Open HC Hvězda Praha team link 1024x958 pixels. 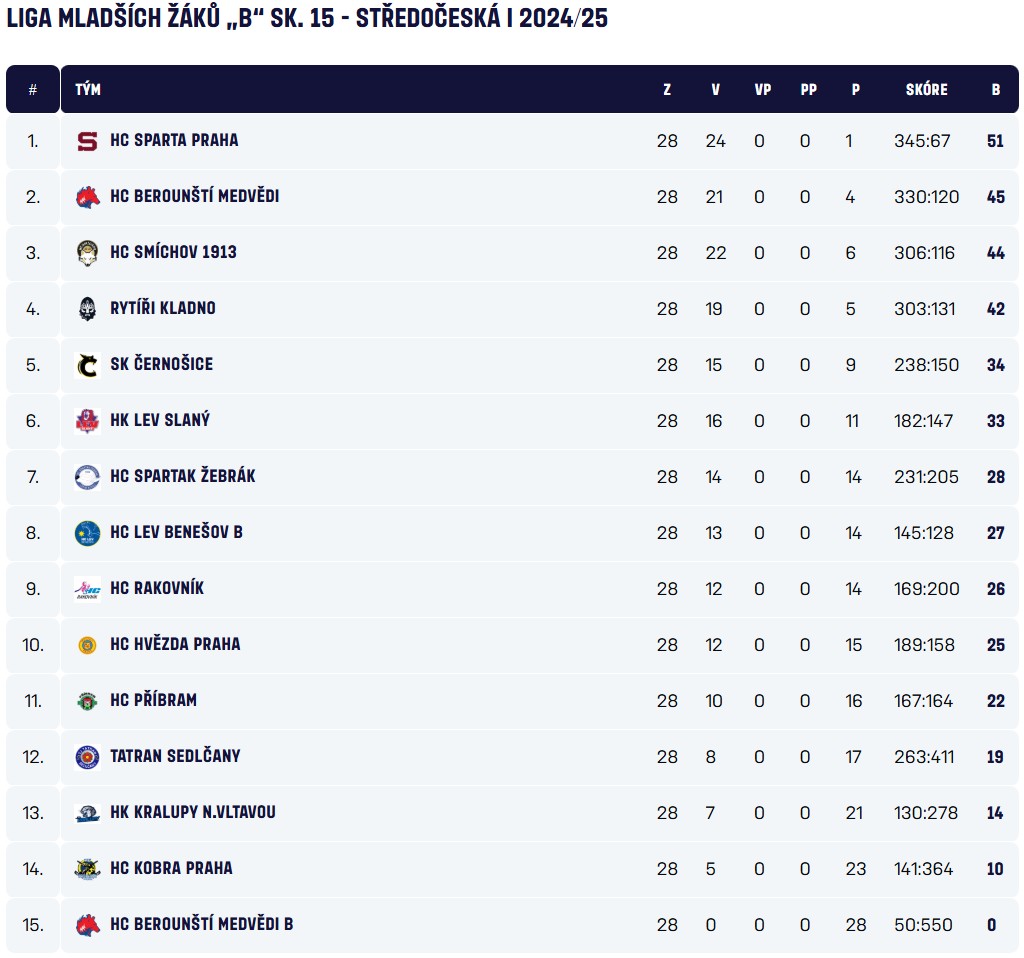[175, 644]
